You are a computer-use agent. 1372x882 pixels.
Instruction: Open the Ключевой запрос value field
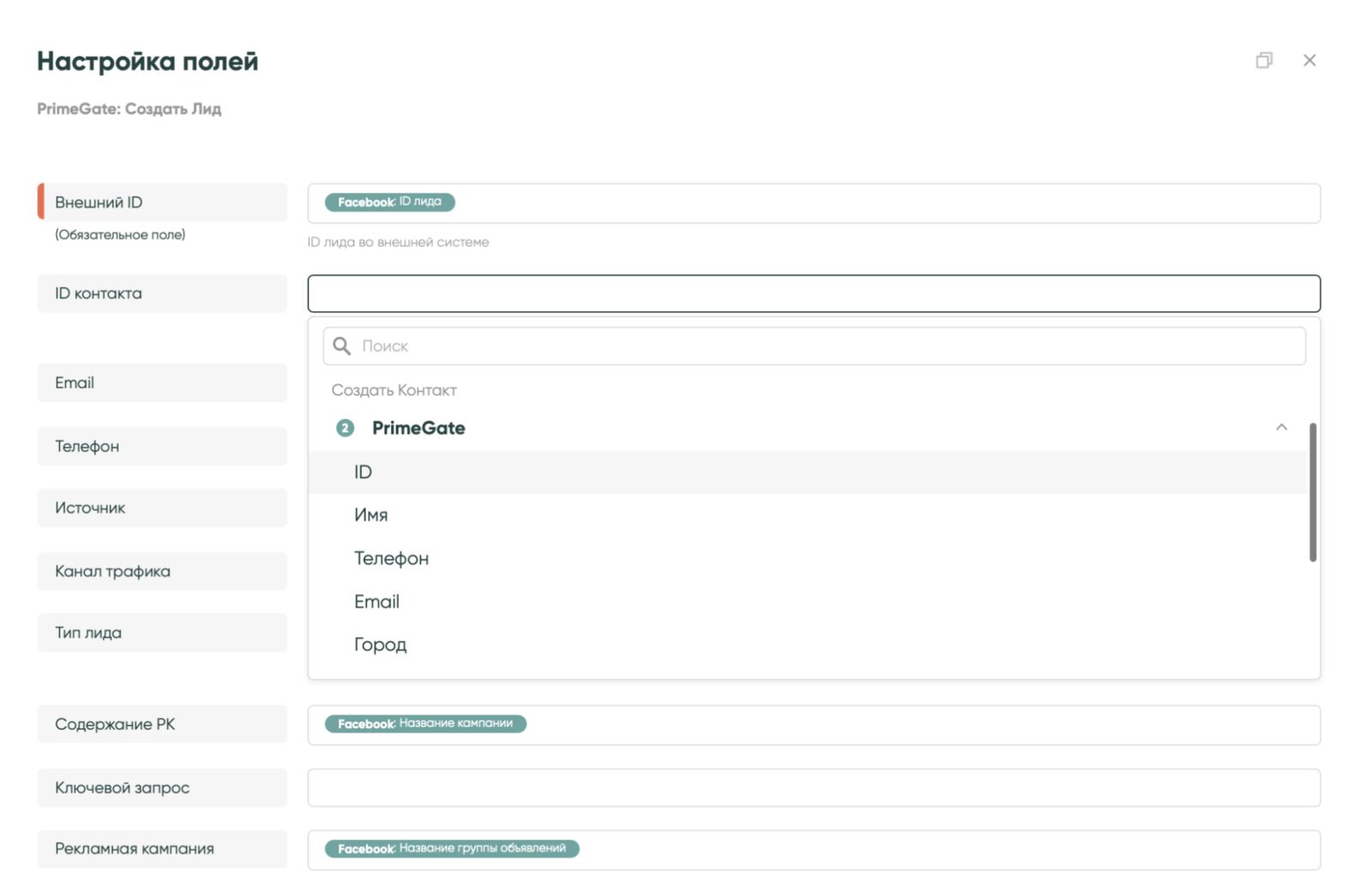(x=813, y=787)
